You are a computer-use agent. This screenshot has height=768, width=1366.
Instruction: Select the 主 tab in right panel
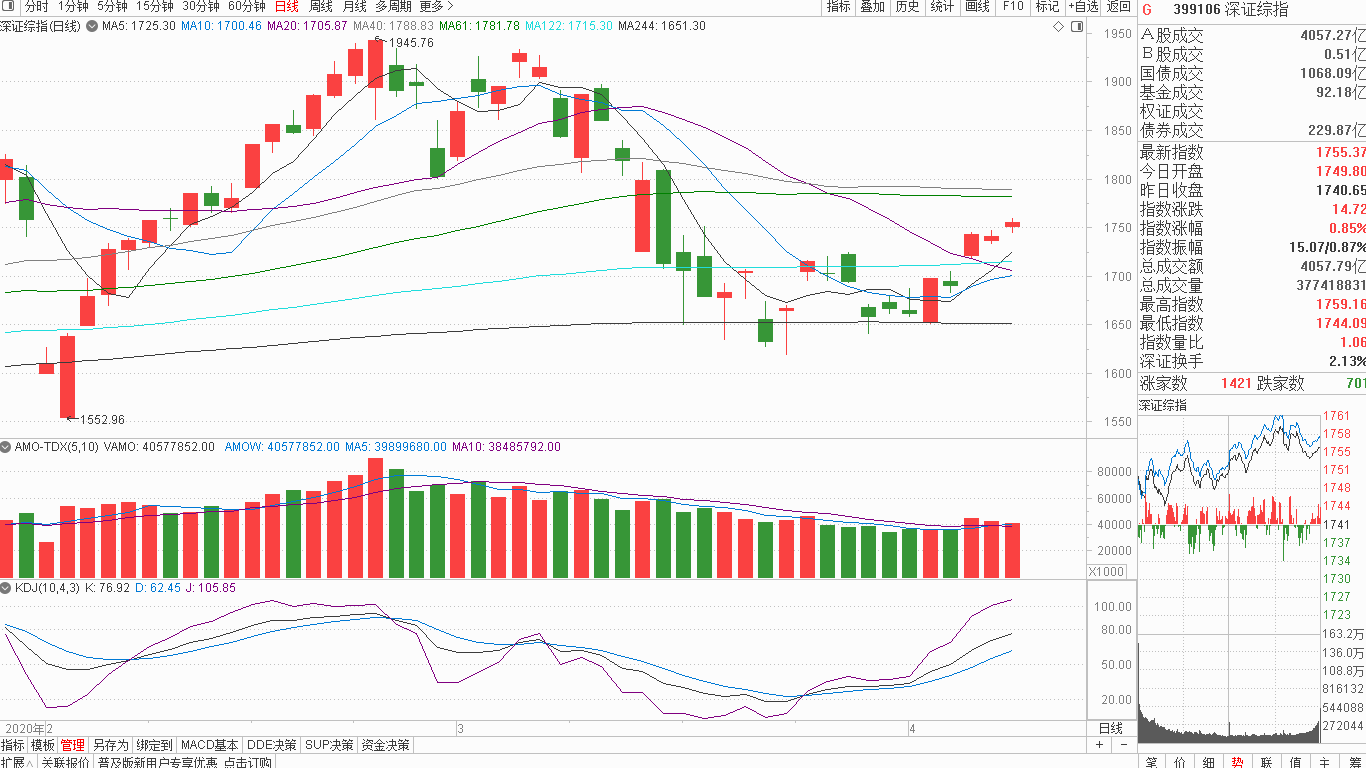click(1325, 762)
